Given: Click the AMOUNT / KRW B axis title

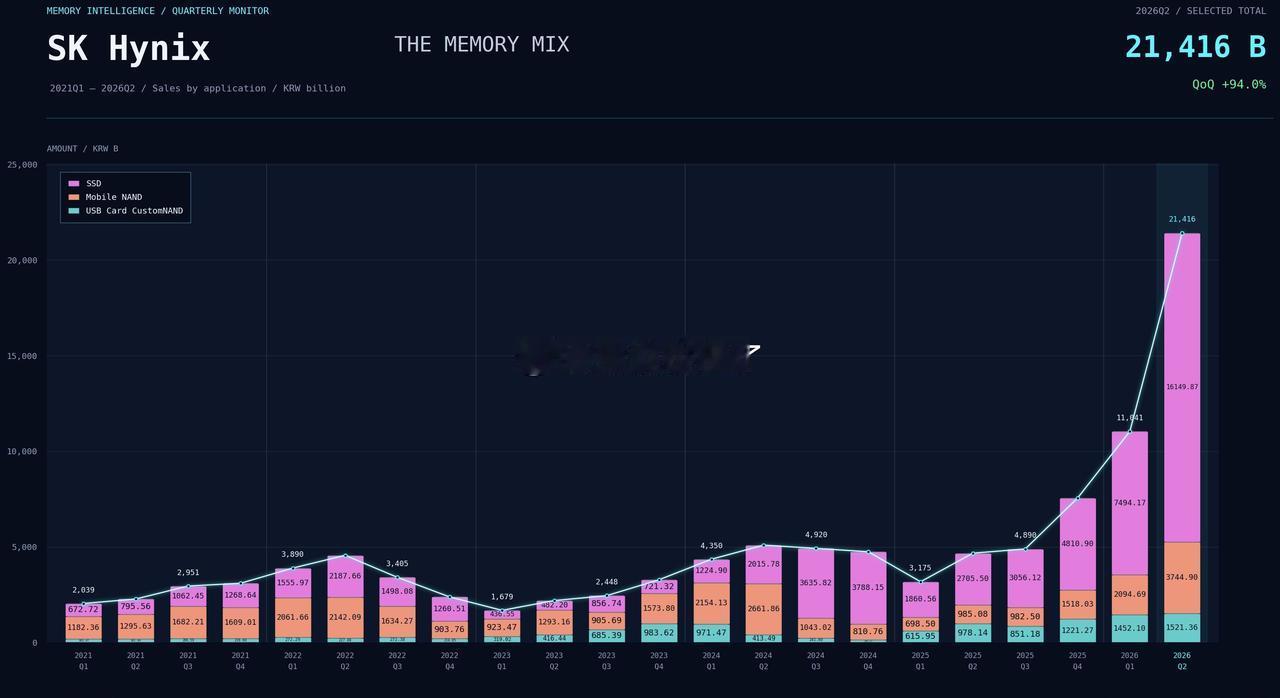Looking at the screenshot, I should coord(82,149).
